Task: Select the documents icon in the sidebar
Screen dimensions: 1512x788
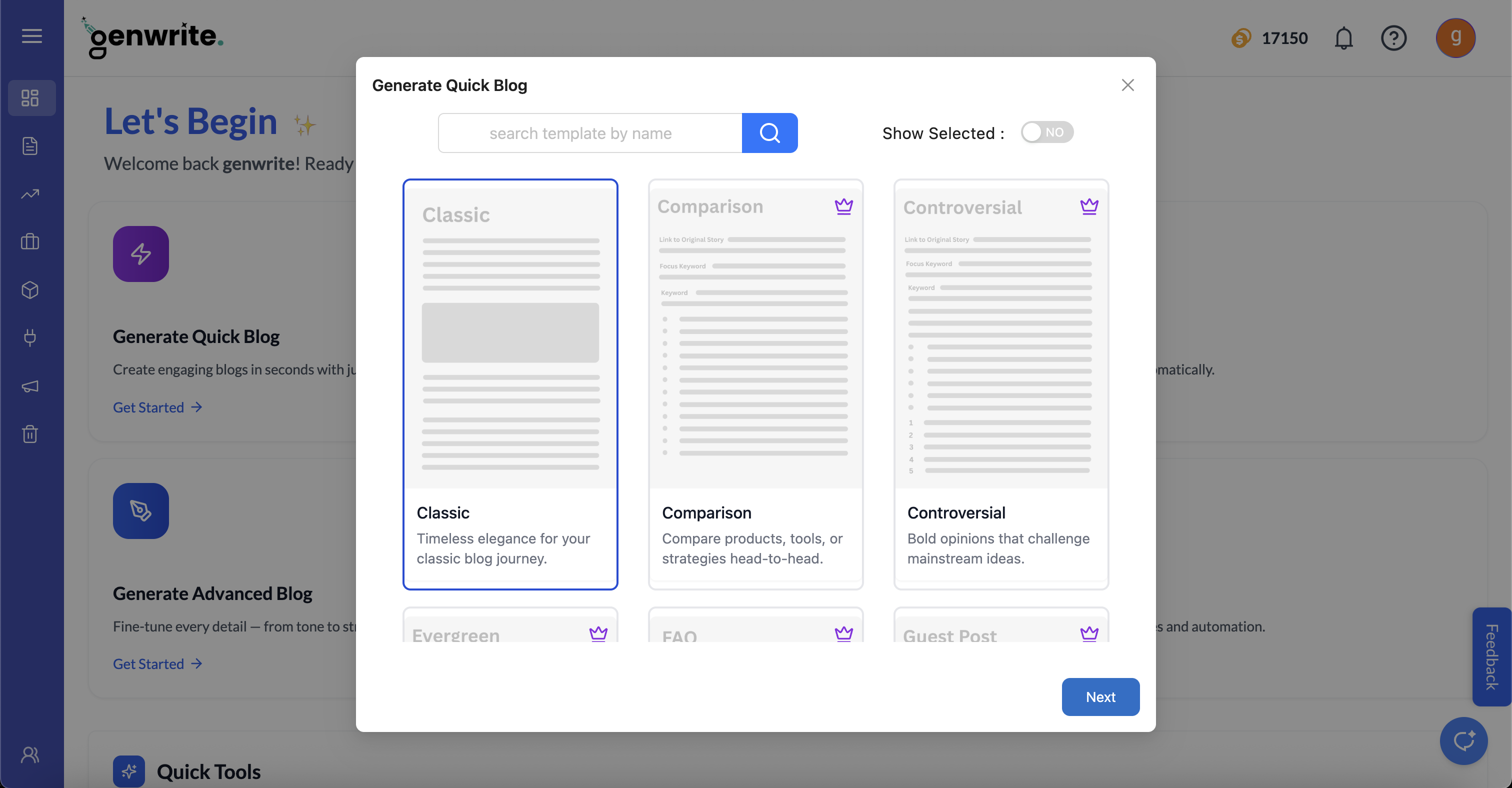Action: pyautogui.click(x=30, y=145)
